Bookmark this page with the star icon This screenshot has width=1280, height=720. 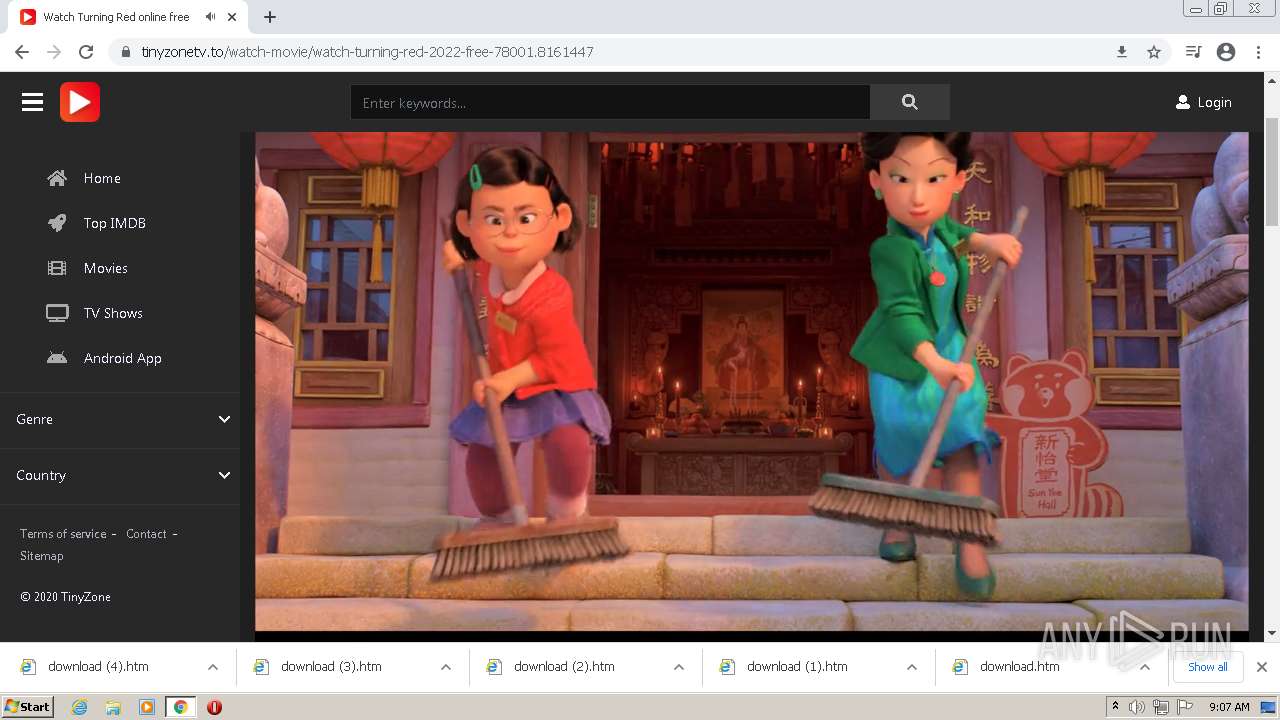pyautogui.click(x=1154, y=52)
